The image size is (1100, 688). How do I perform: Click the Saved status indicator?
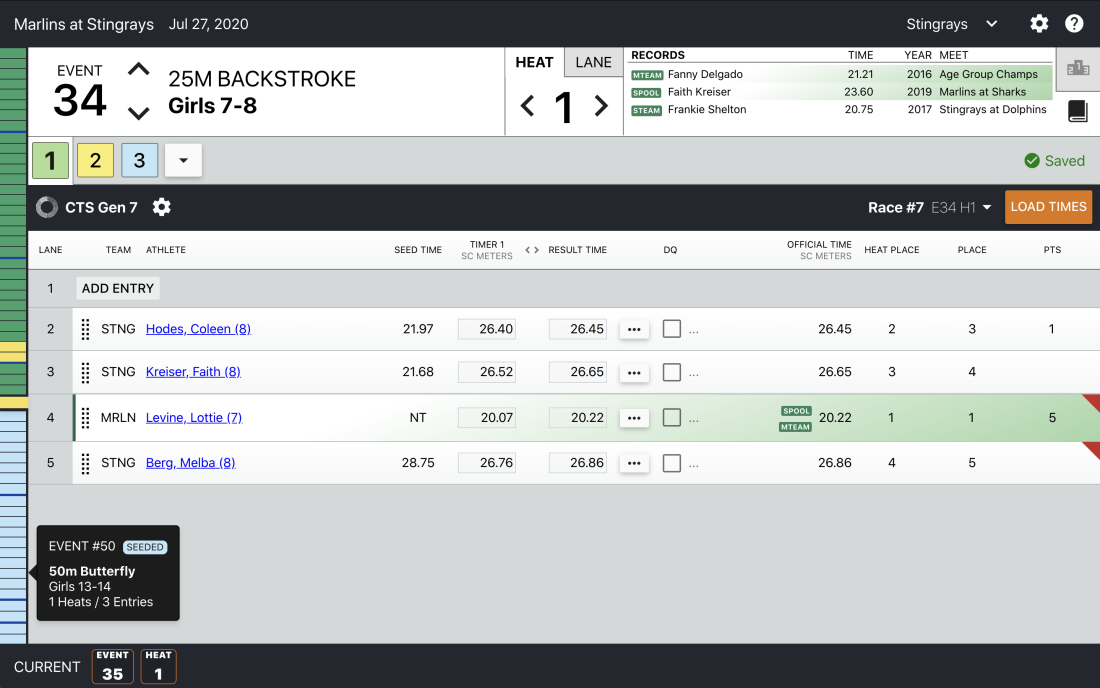click(1054, 161)
